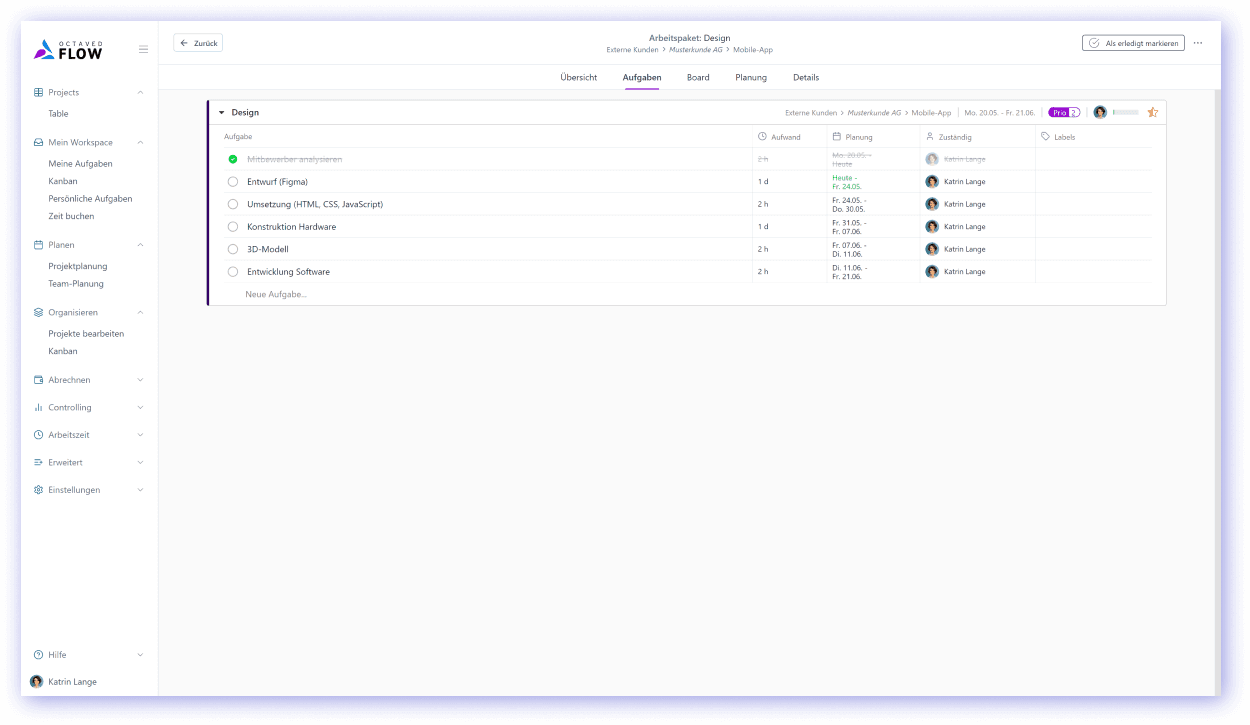Check off the 3D-Modell task
This screenshot has height=725, width=1250.
233,249
